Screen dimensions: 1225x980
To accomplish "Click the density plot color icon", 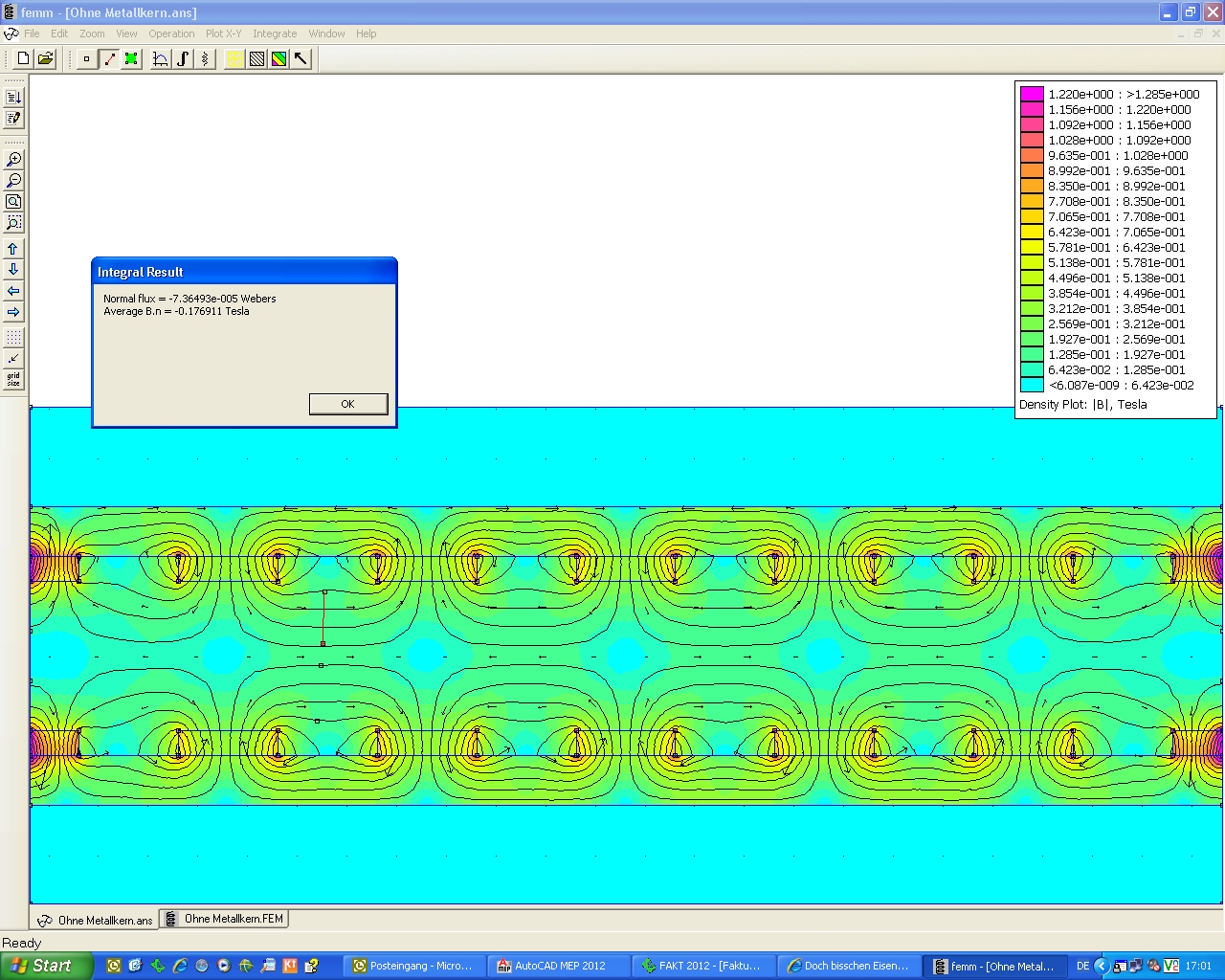I will point(278,59).
